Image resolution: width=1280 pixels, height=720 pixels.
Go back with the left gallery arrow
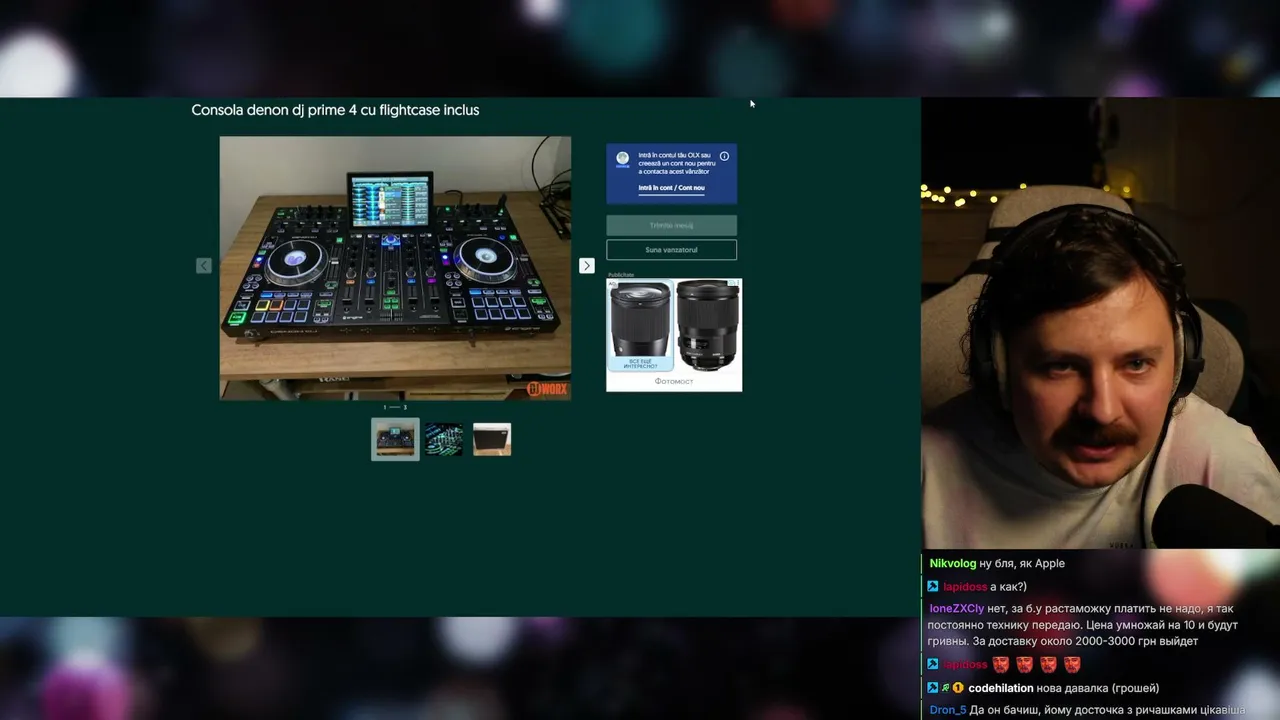pos(204,266)
